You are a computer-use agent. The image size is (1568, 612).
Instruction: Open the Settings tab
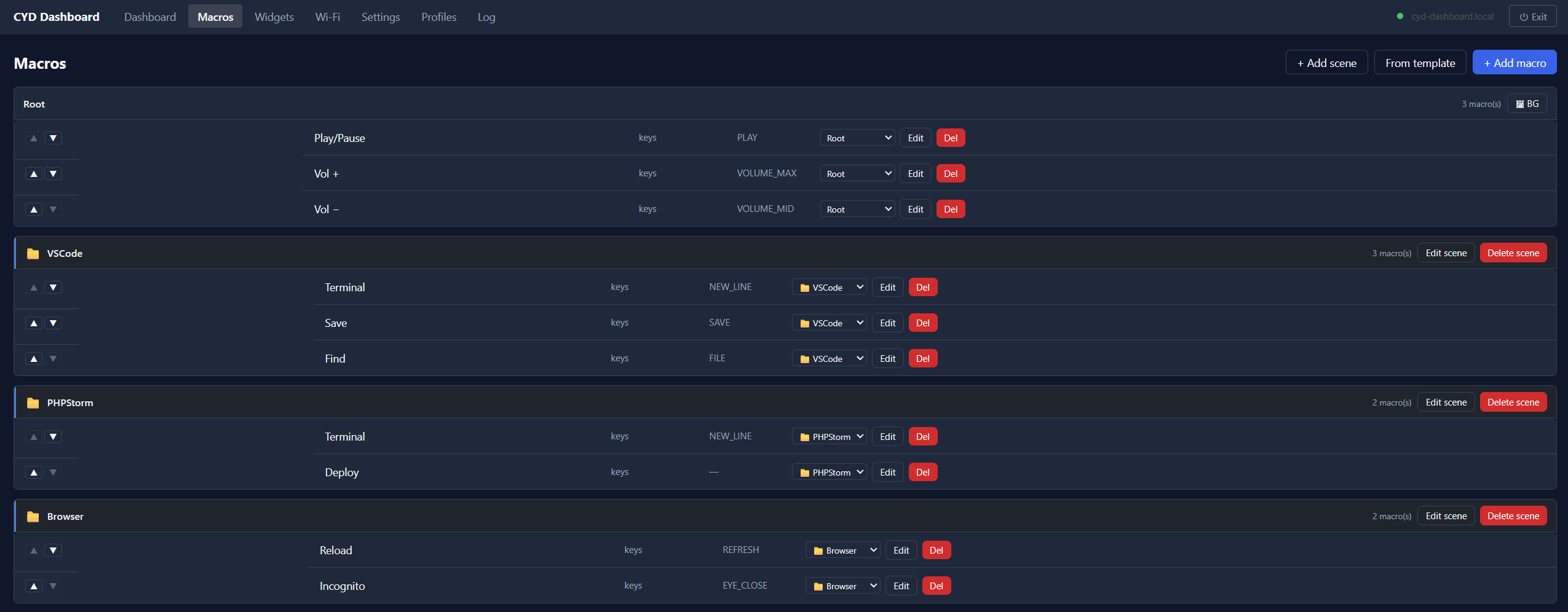(381, 17)
